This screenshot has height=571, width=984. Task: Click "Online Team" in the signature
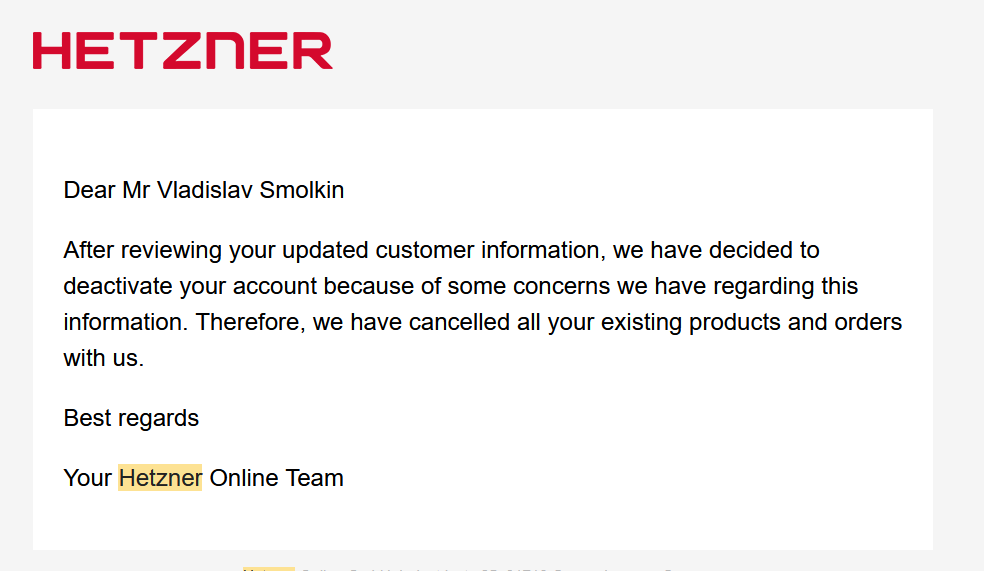click(276, 478)
